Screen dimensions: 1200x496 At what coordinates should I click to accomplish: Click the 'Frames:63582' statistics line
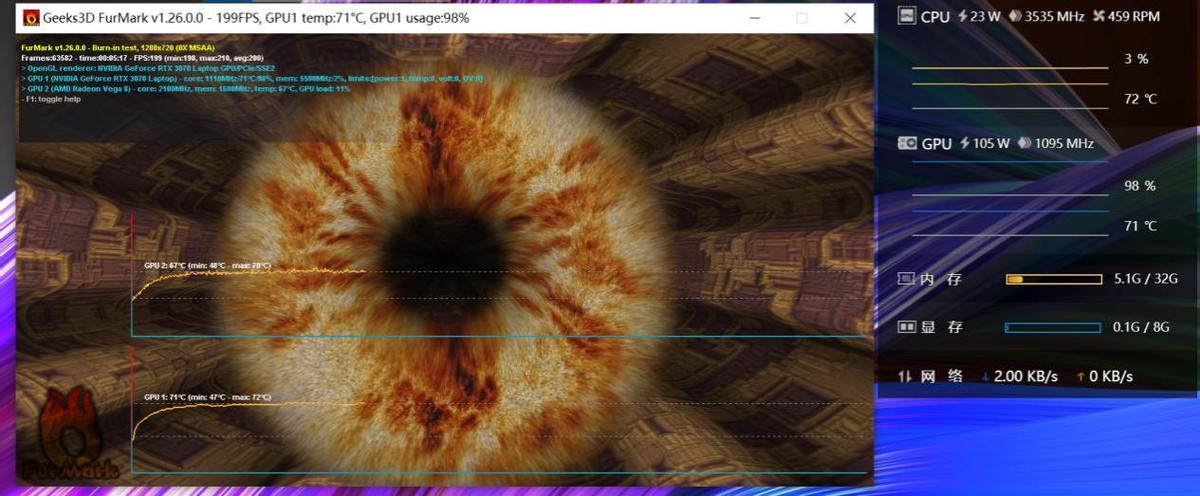(142, 58)
